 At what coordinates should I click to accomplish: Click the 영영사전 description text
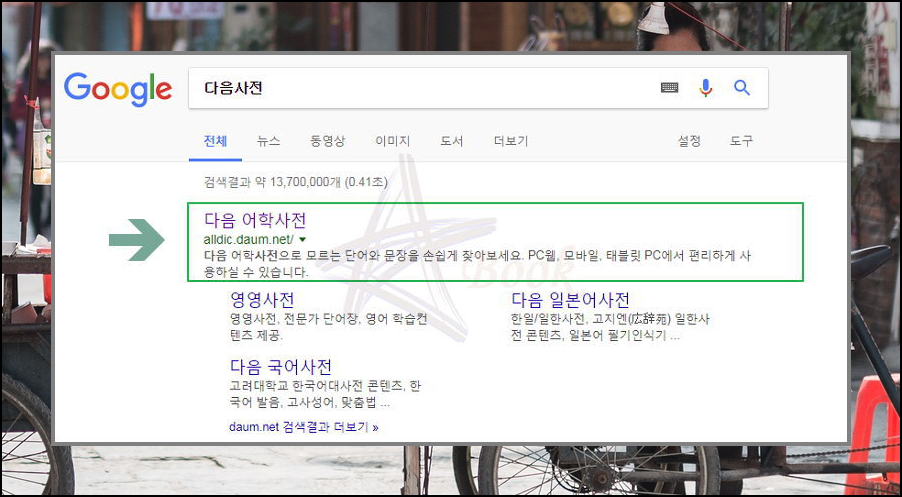tap(328, 327)
